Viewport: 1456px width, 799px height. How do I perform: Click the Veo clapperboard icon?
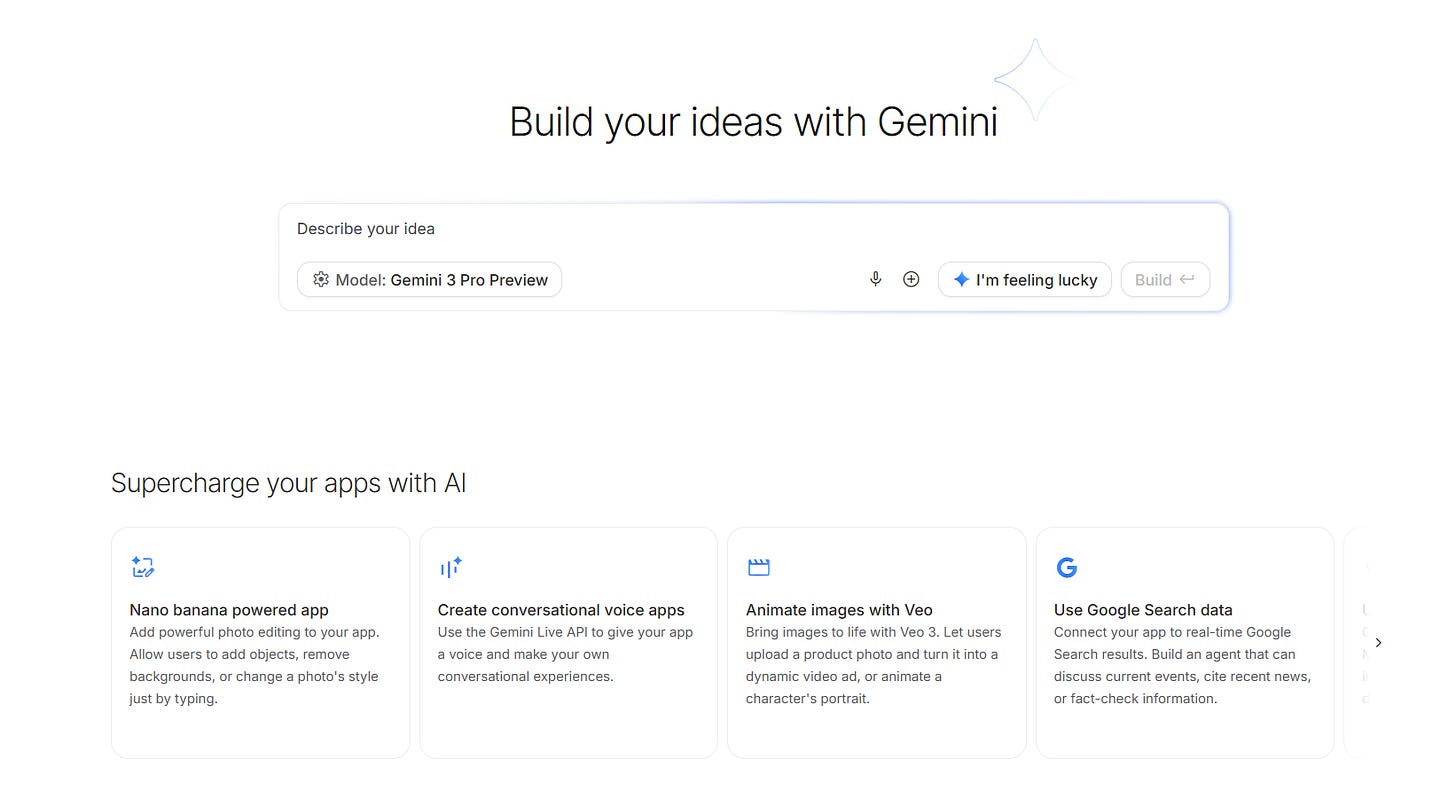[759, 567]
